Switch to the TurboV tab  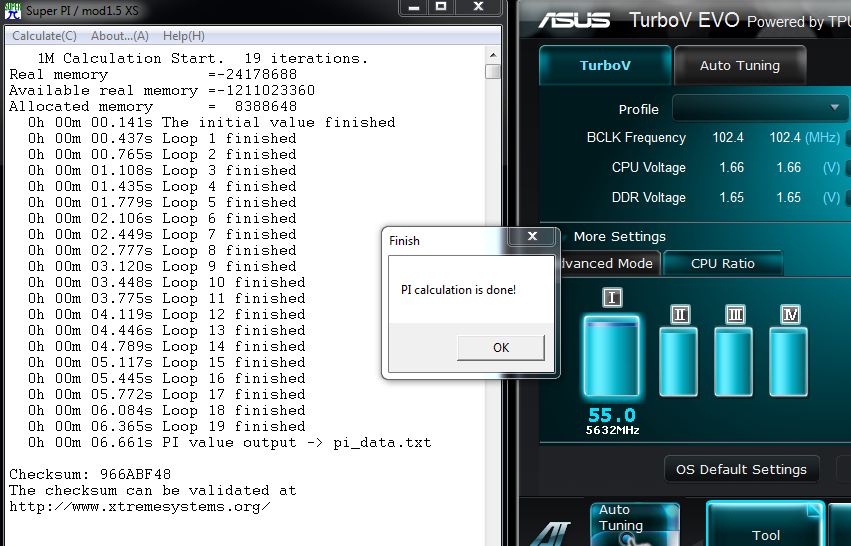tap(605, 66)
